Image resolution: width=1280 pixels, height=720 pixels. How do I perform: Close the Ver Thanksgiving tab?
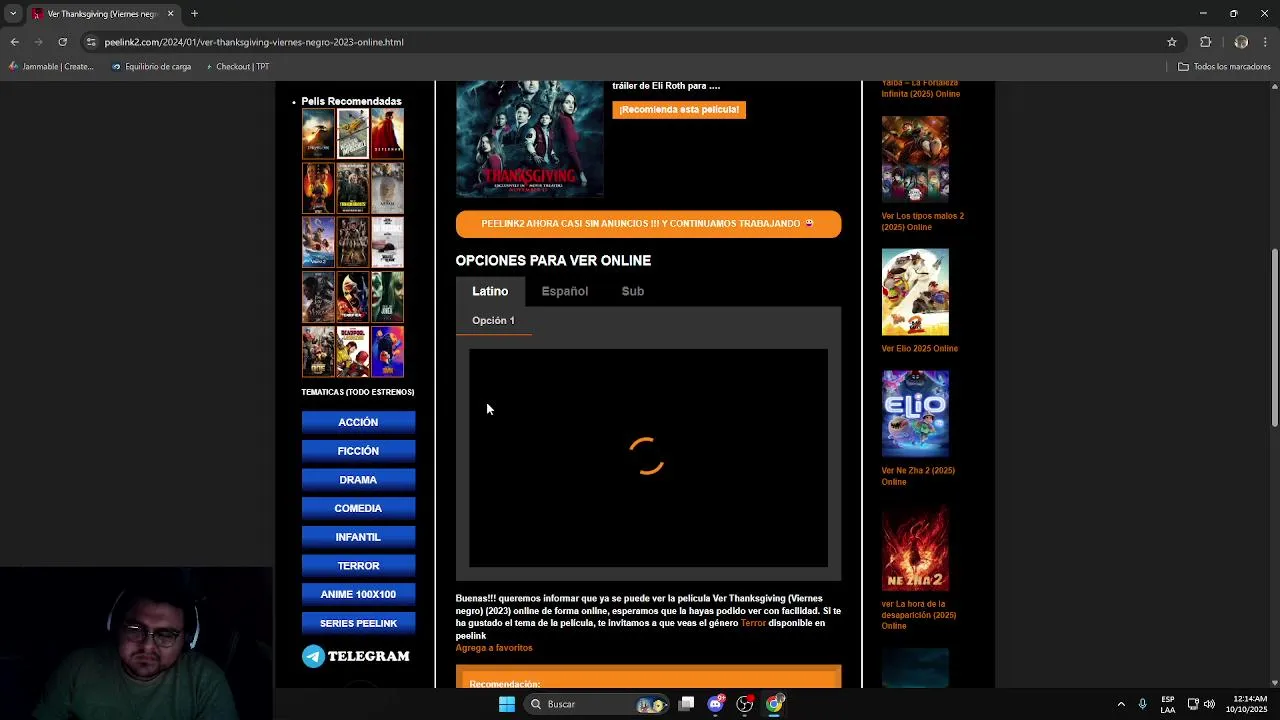[170, 14]
